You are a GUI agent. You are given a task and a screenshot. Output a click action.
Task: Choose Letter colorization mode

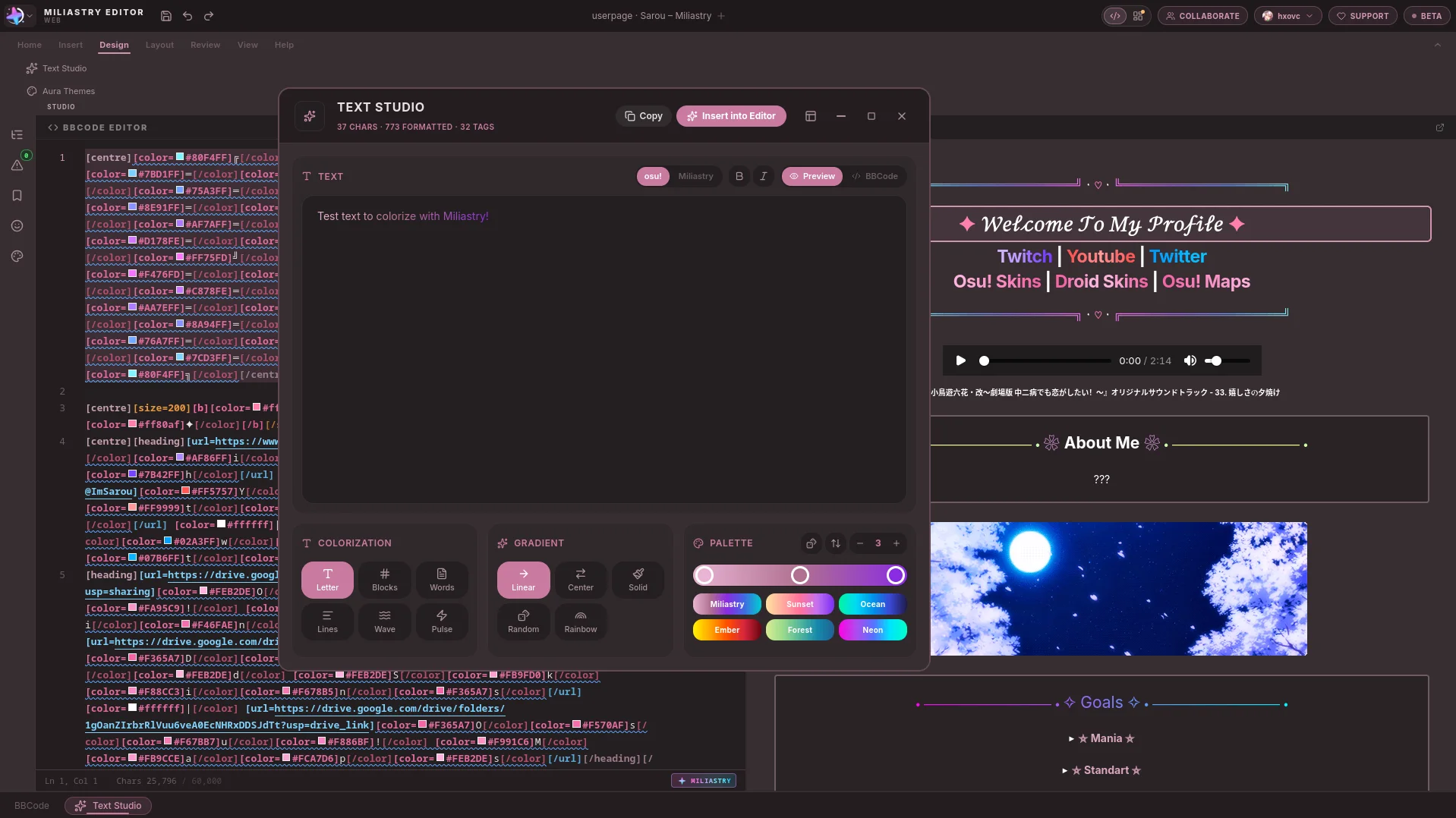(327, 580)
